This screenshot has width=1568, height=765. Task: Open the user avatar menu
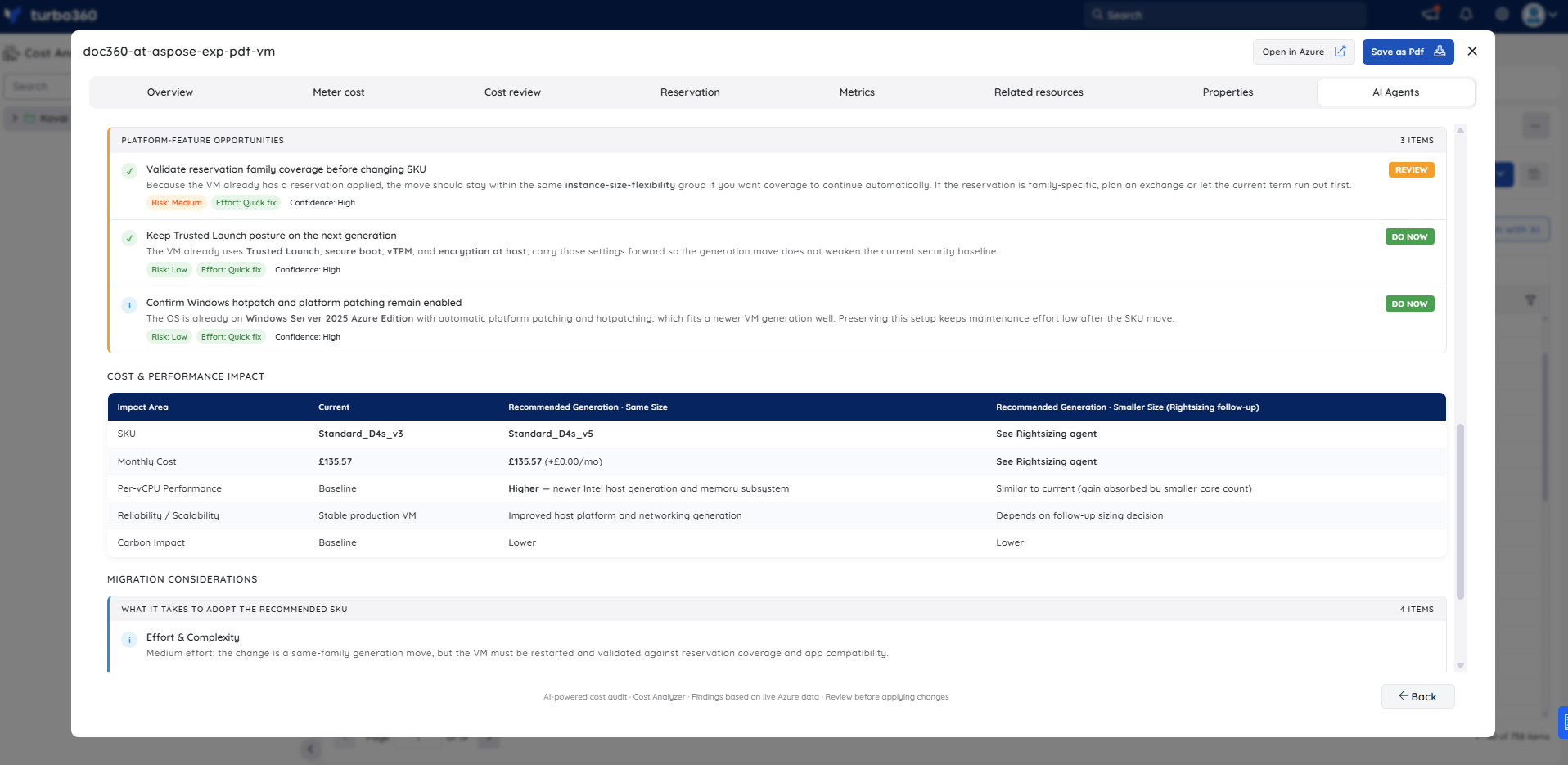[1539, 15]
